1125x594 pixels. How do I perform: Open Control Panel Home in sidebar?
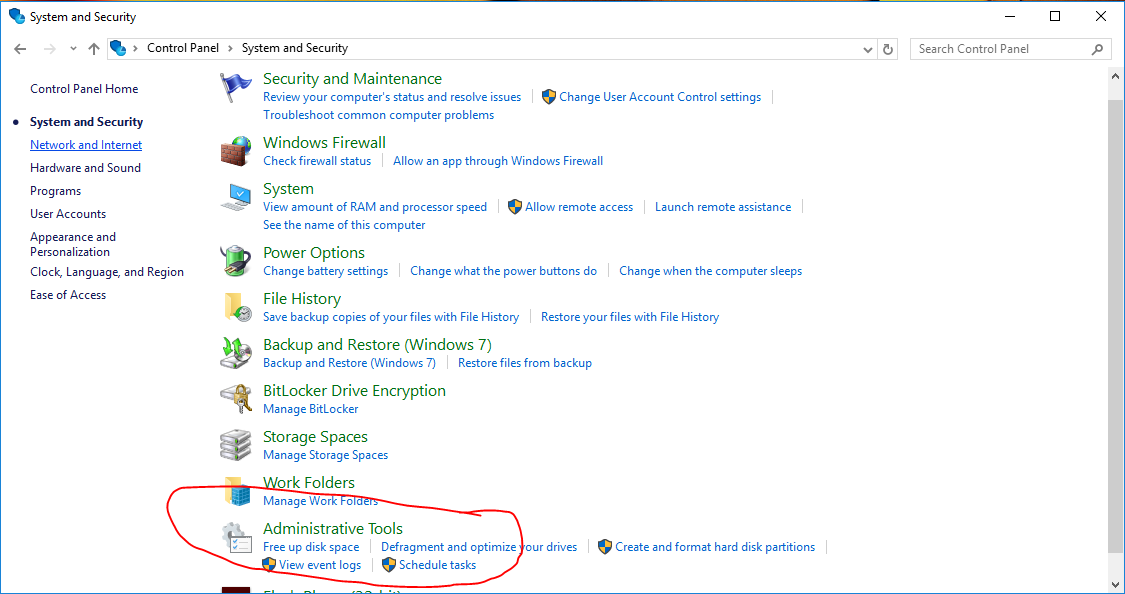point(84,89)
